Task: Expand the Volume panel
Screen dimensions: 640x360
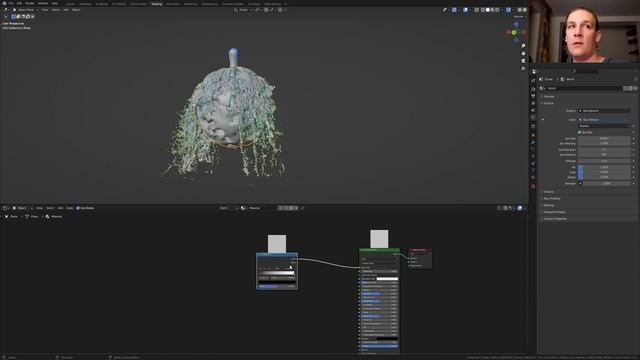Action: coord(549,192)
